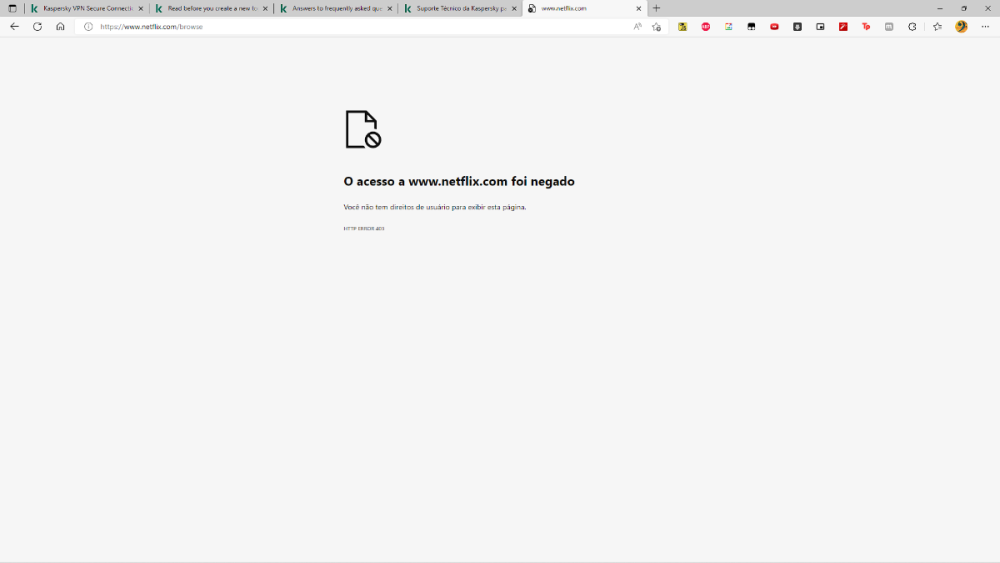Add this page to favorites
Viewport: 1000px width, 563px height.
656,27
